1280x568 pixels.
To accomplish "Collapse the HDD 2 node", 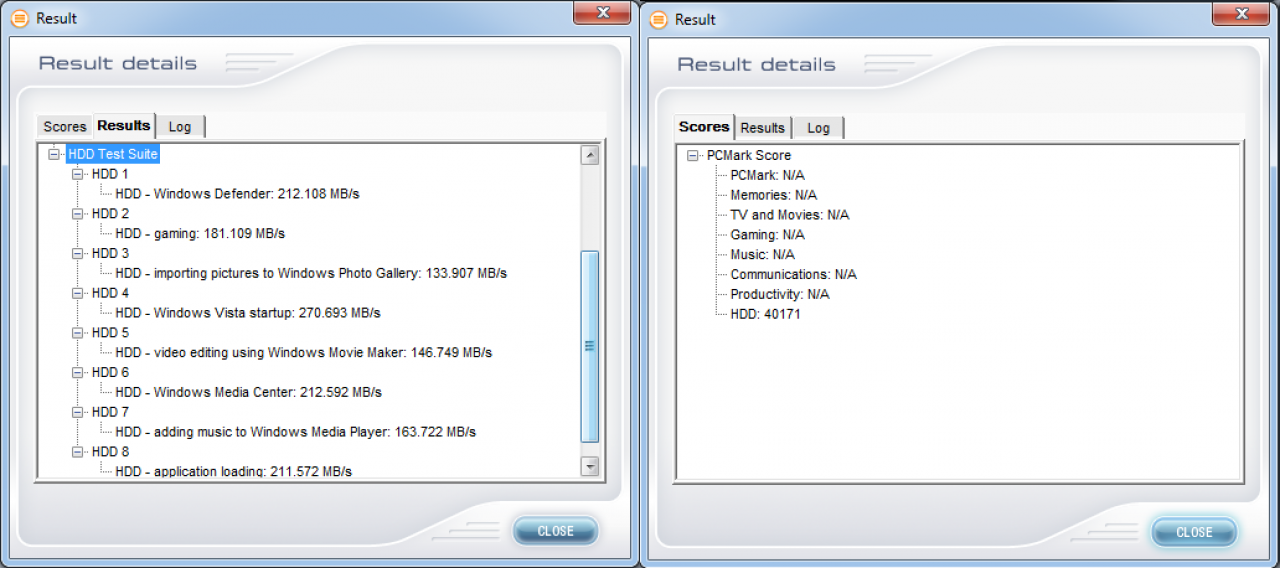I will point(78,214).
